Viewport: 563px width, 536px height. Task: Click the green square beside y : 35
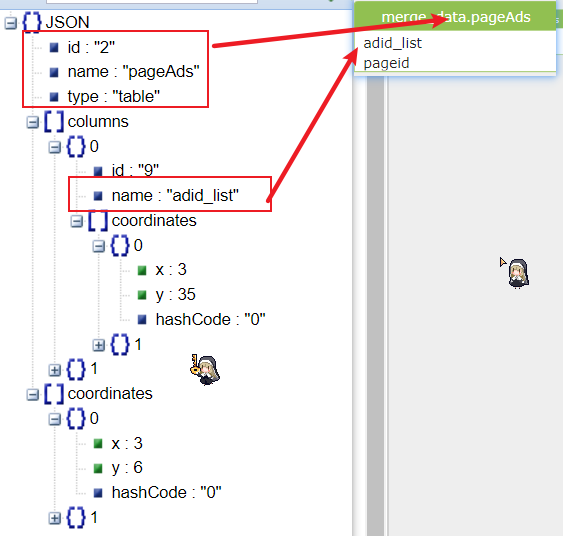pos(142,295)
